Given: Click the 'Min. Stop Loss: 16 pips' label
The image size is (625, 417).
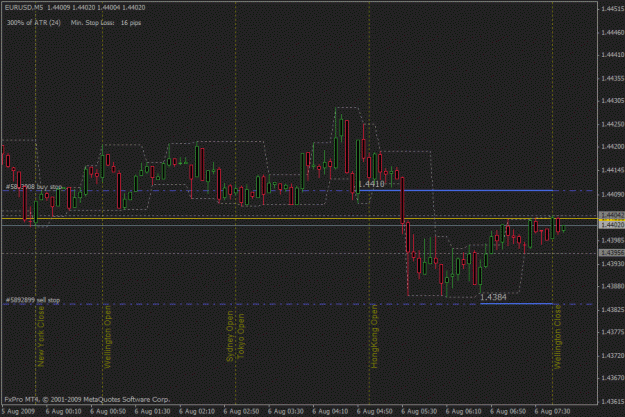Looking at the screenshot, I should 106,23.
